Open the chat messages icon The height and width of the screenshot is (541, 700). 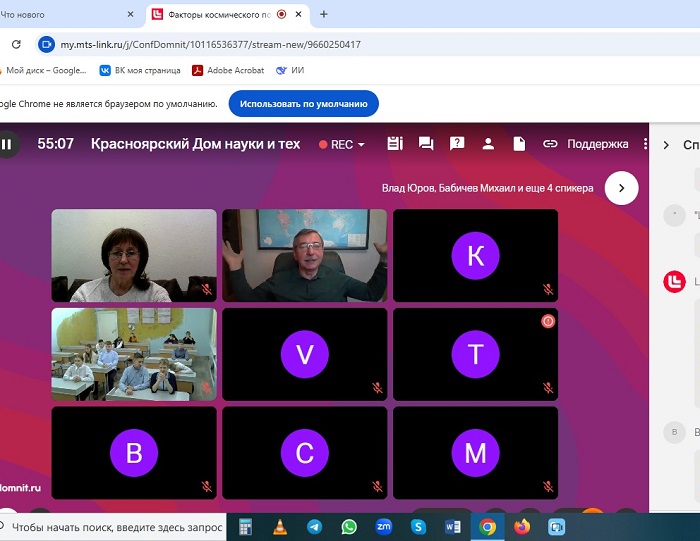426,144
